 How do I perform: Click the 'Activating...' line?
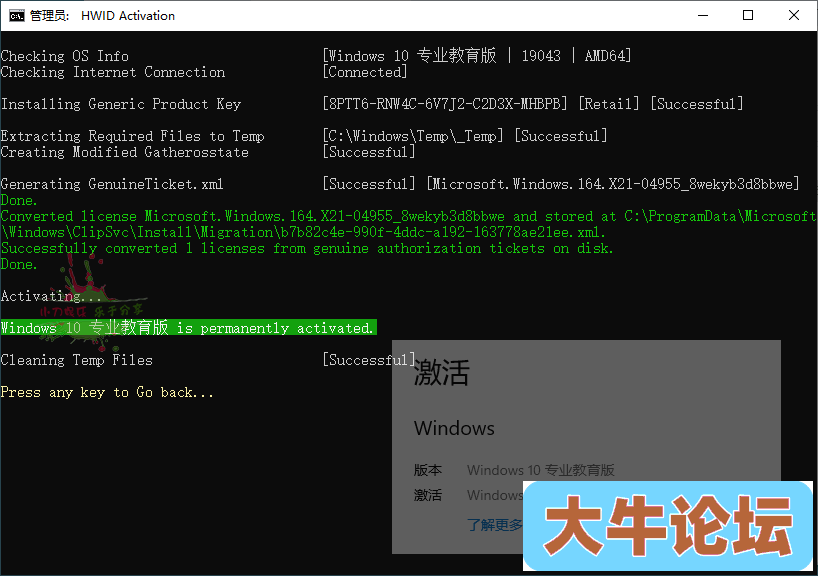[51, 296]
